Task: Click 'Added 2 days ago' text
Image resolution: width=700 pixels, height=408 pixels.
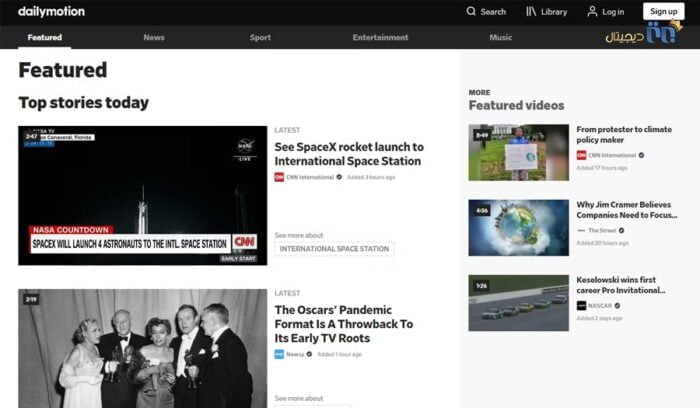Action: (x=599, y=318)
